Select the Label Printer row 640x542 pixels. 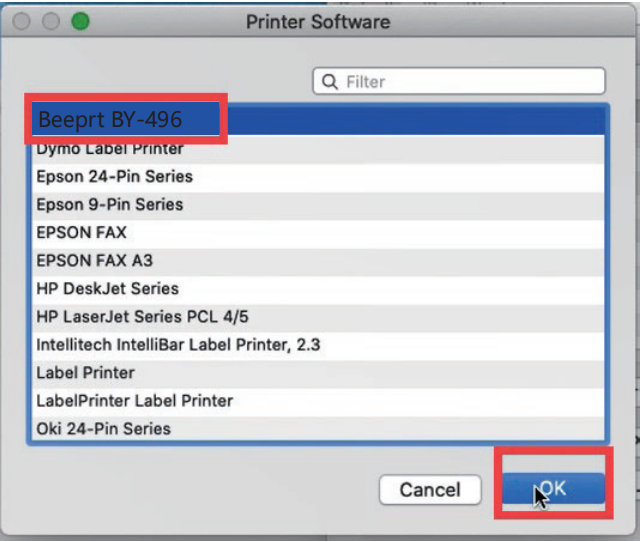pos(318,373)
